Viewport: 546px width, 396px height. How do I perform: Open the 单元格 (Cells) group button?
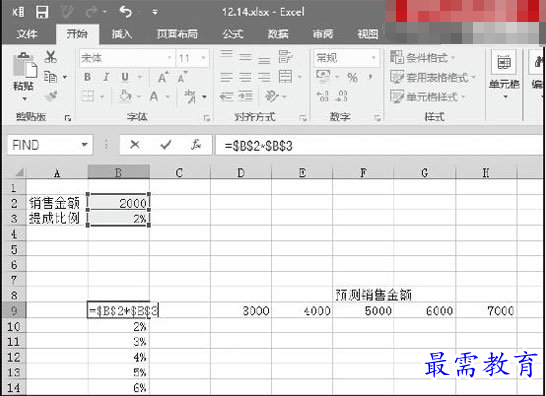click(x=504, y=75)
